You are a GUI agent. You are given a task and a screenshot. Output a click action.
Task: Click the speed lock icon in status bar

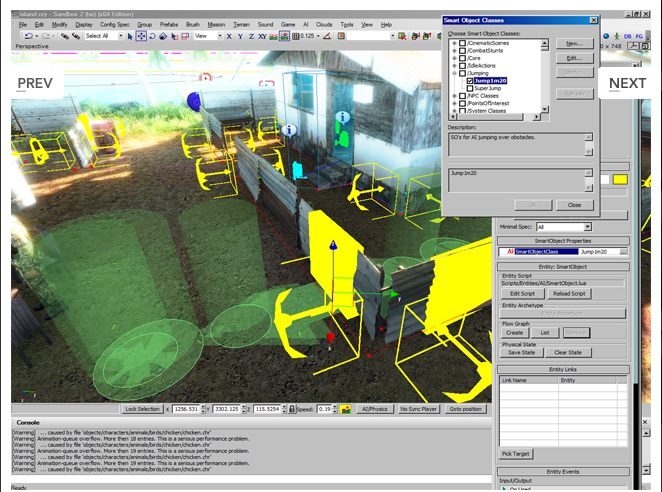(x=291, y=409)
